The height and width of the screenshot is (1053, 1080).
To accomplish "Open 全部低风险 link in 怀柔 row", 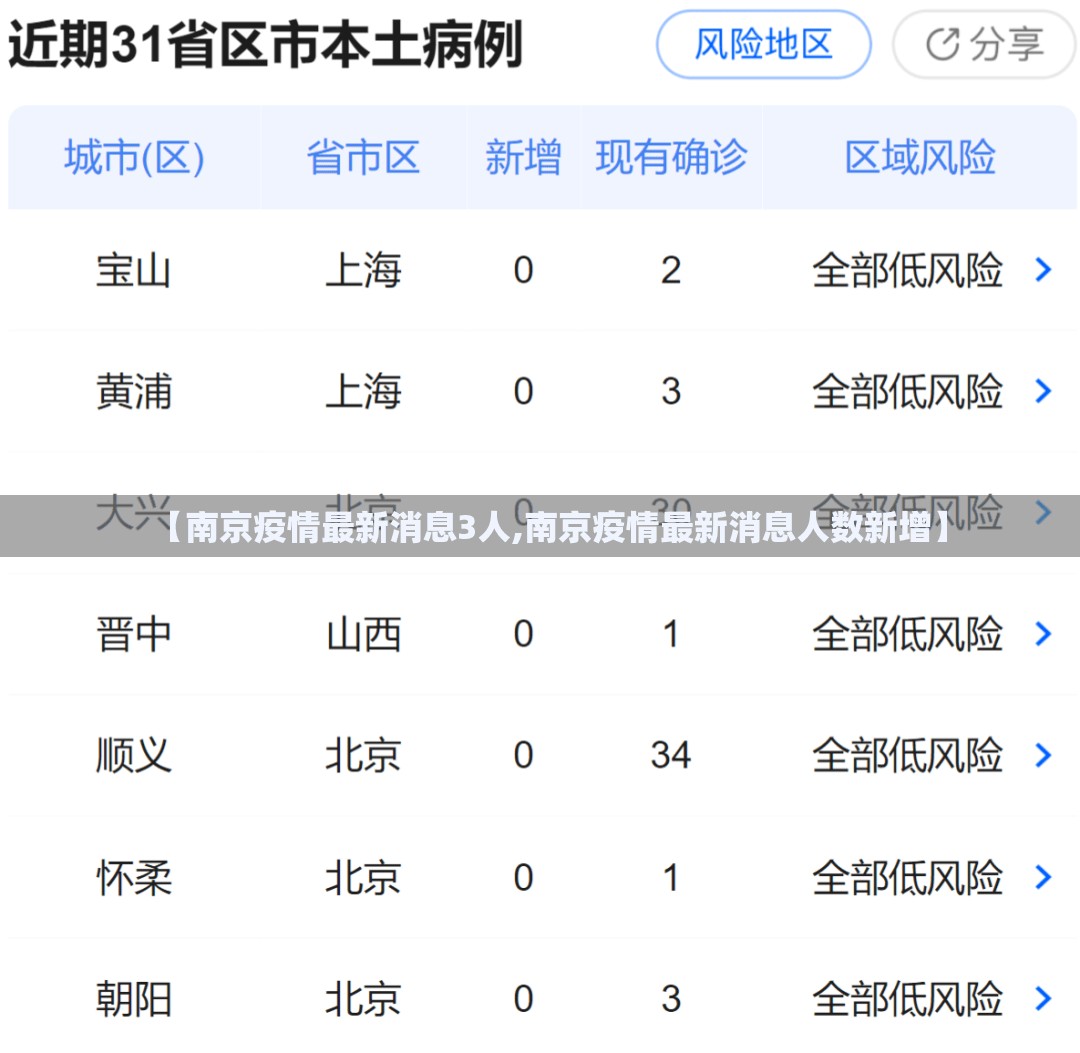I will coord(907,877).
